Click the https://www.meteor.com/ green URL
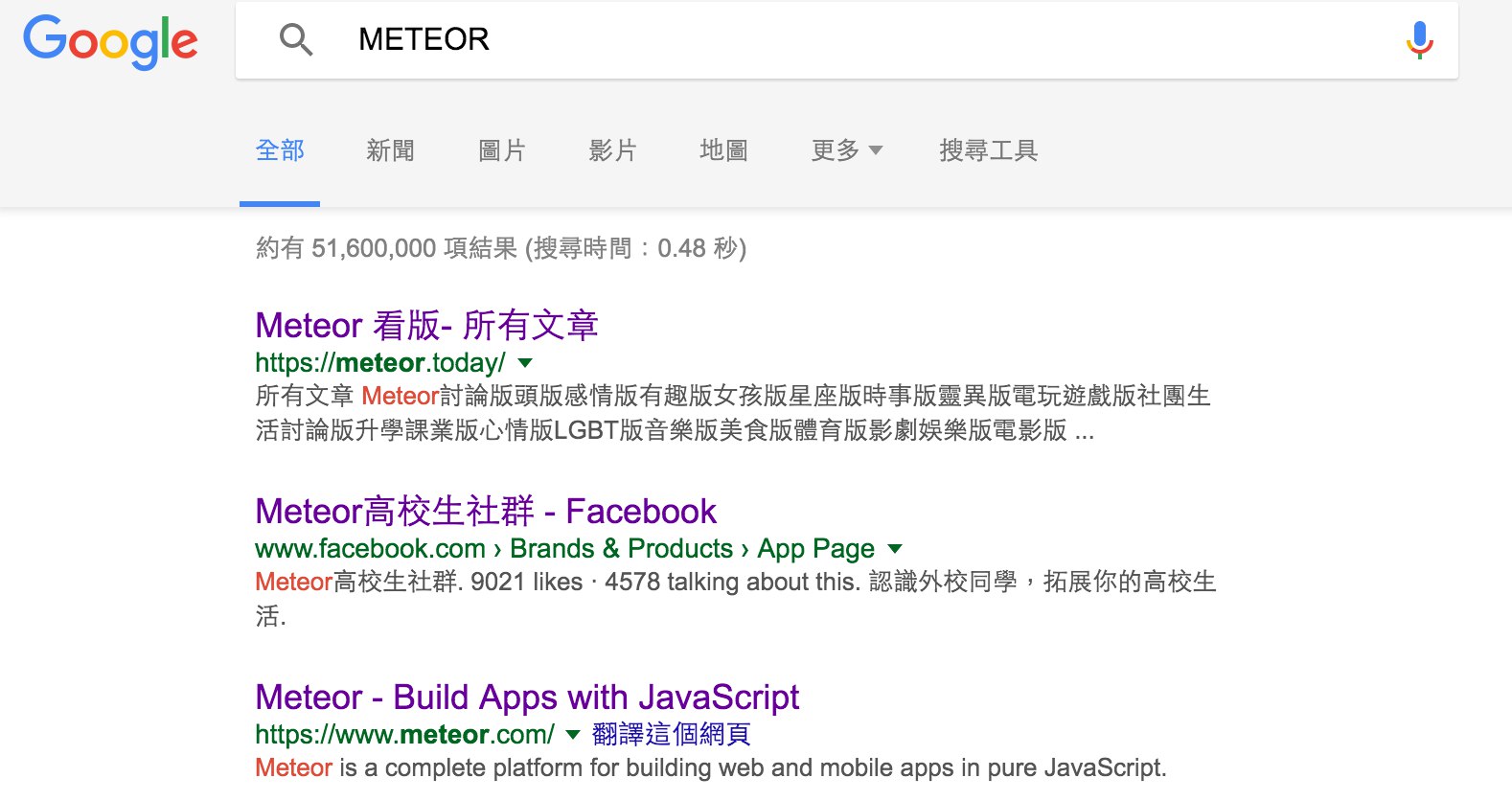The width and height of the screenshot is (1512, 801). pyautogui.click(x=404, y=735)
